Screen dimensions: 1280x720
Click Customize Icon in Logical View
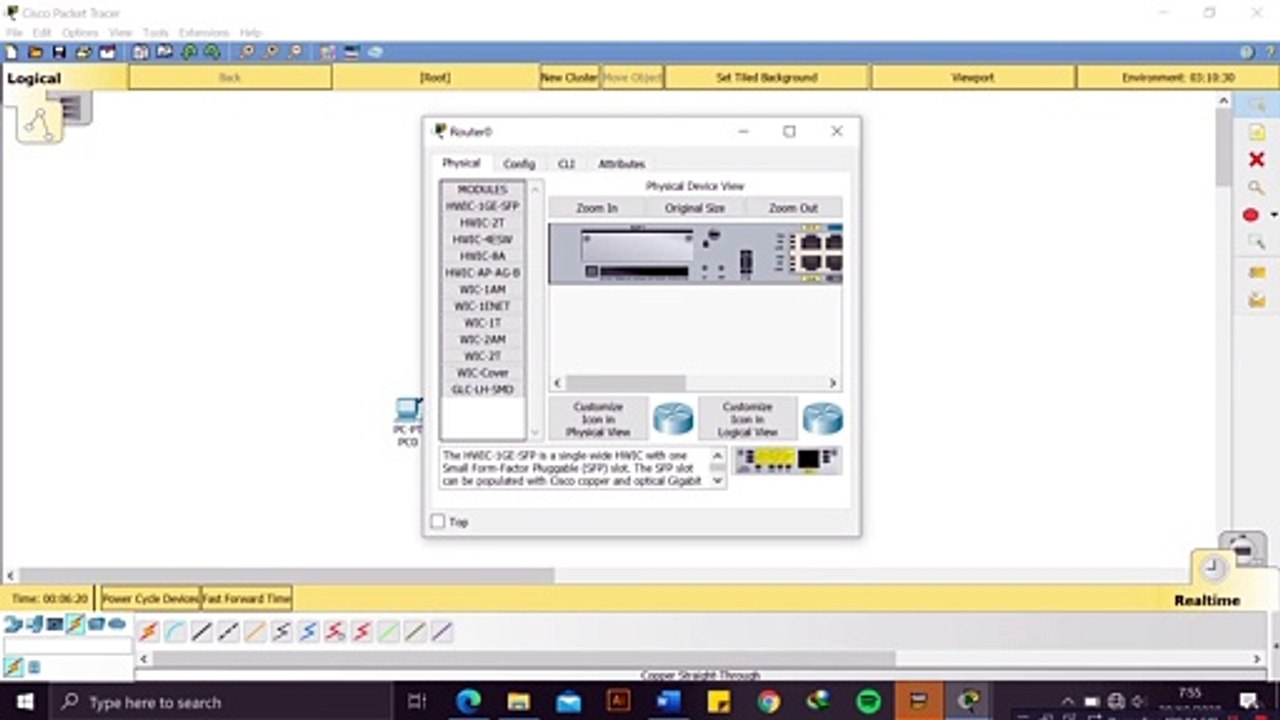pos(747,419)
